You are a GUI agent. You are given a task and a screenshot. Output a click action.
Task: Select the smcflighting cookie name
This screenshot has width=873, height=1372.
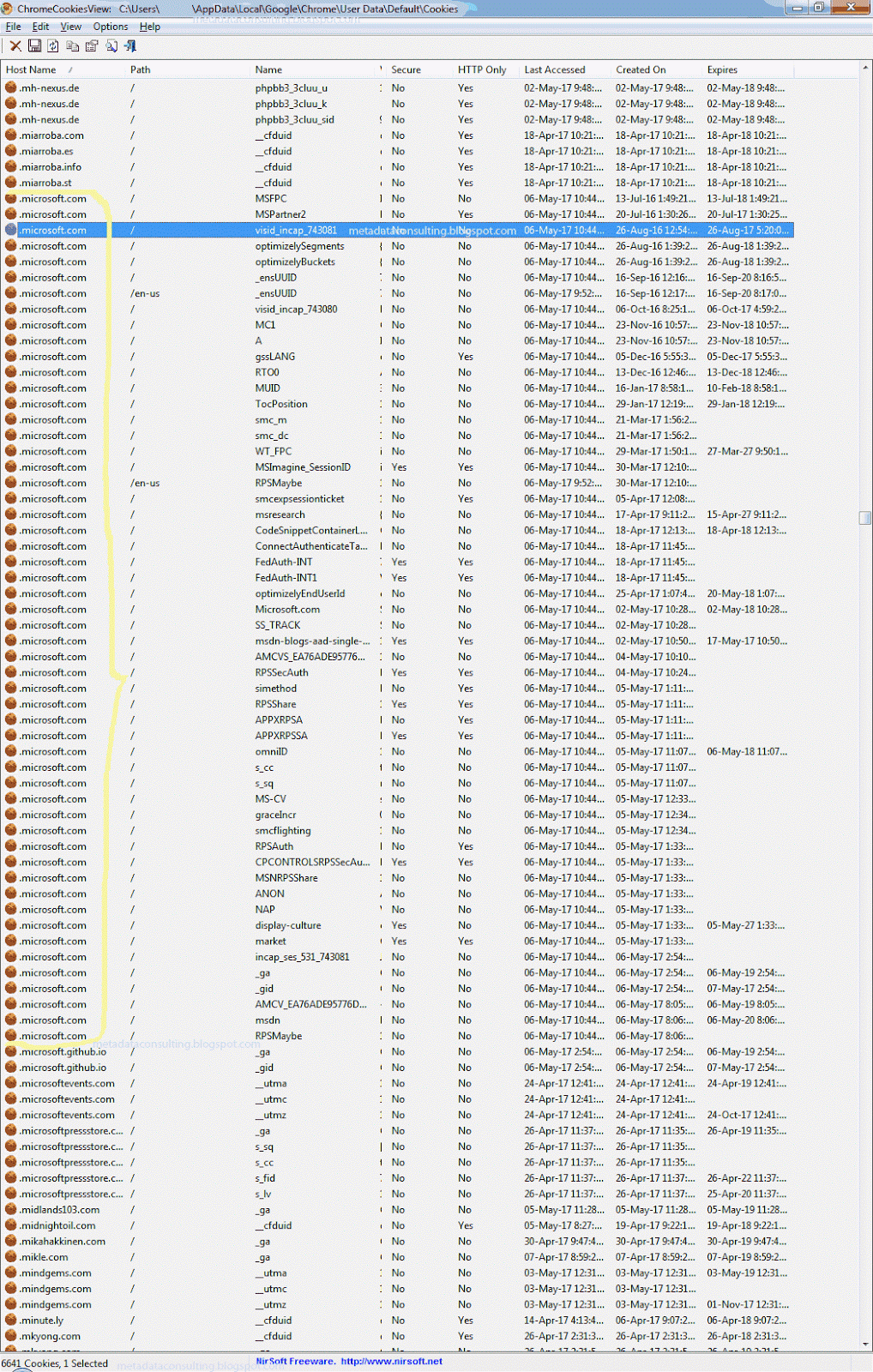point(283,831)
